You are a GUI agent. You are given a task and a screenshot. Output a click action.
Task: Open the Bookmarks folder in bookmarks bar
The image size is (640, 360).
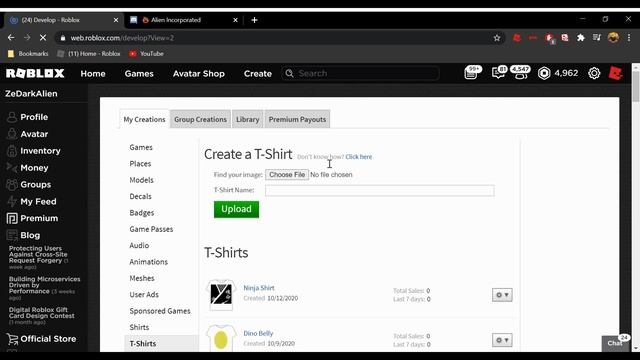(x=28, y=53)
